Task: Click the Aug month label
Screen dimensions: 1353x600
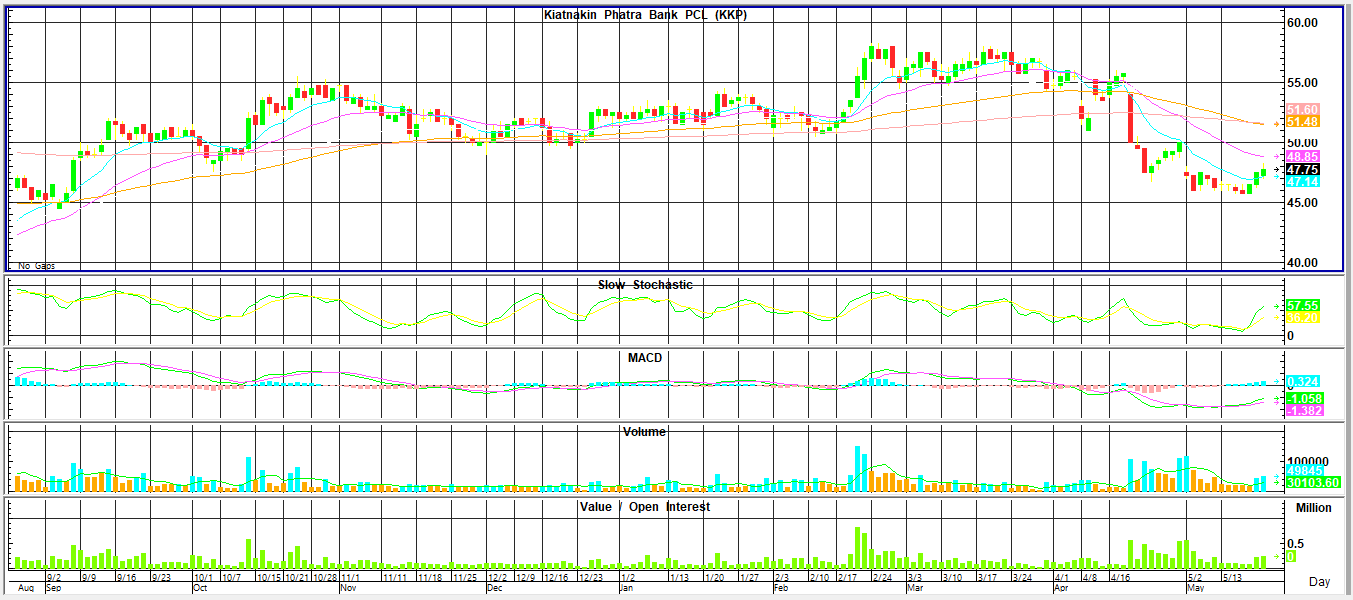Action: pyautogui.click(x=26, y=588)
